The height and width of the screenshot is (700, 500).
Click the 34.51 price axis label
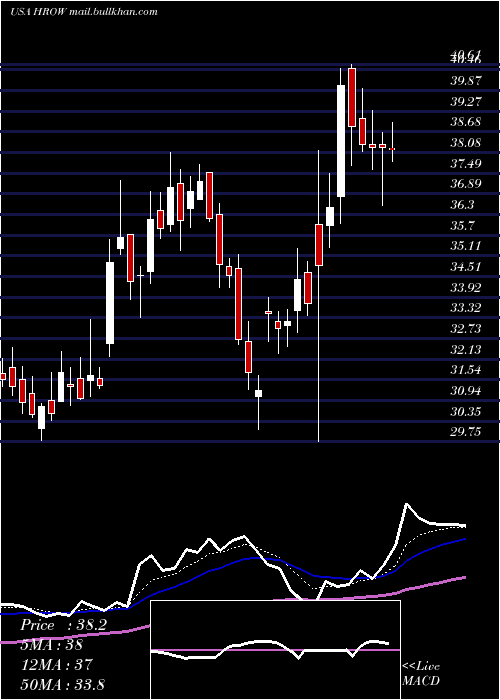point(466,267)
